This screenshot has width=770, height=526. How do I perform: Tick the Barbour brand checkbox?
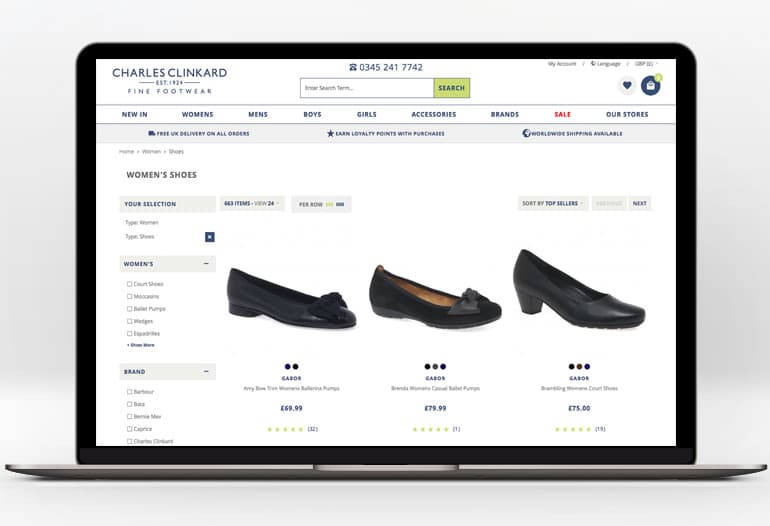click(x=130, y=391)
